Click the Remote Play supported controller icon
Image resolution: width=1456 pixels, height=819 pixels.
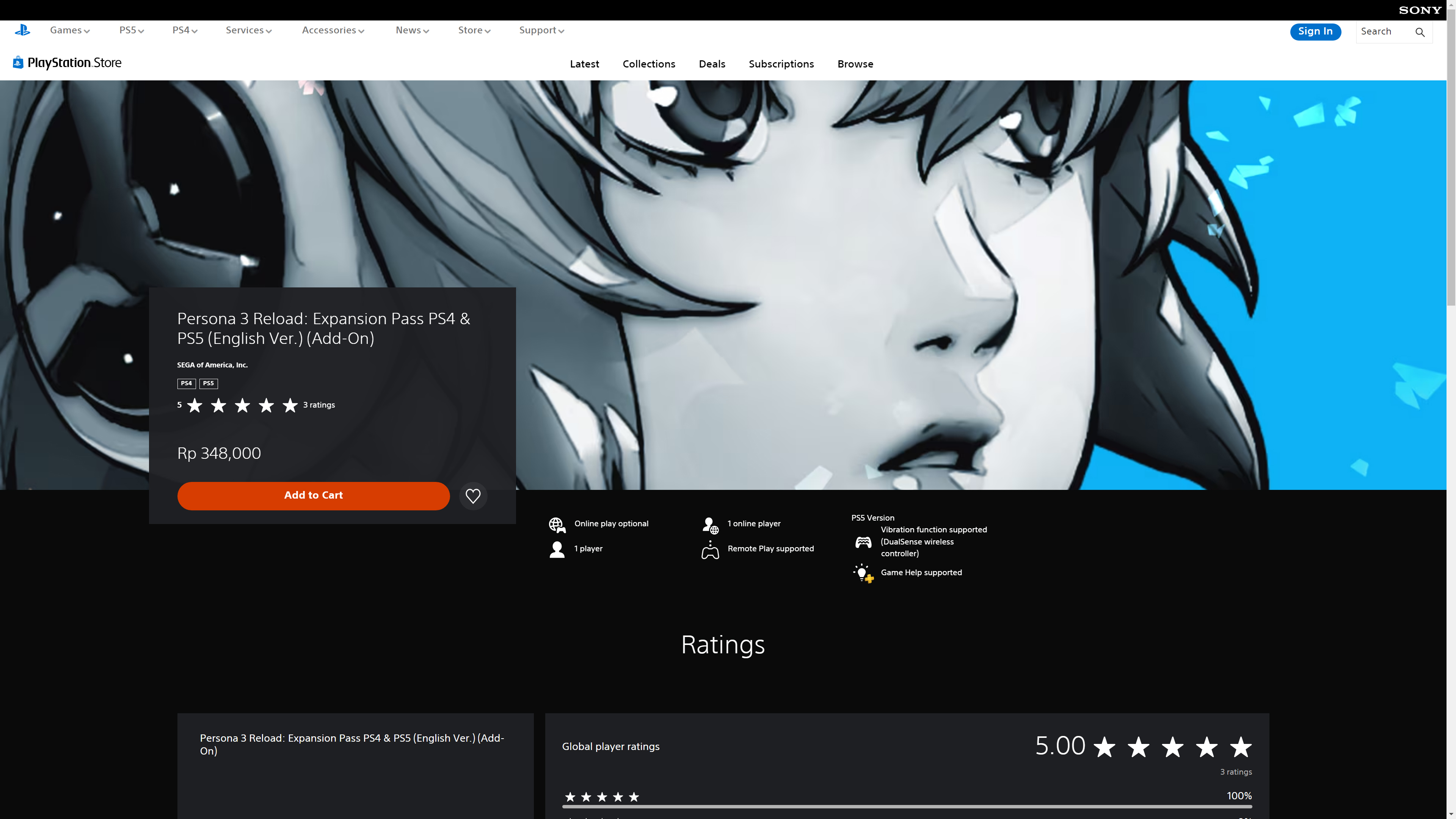tap(711, 550)
